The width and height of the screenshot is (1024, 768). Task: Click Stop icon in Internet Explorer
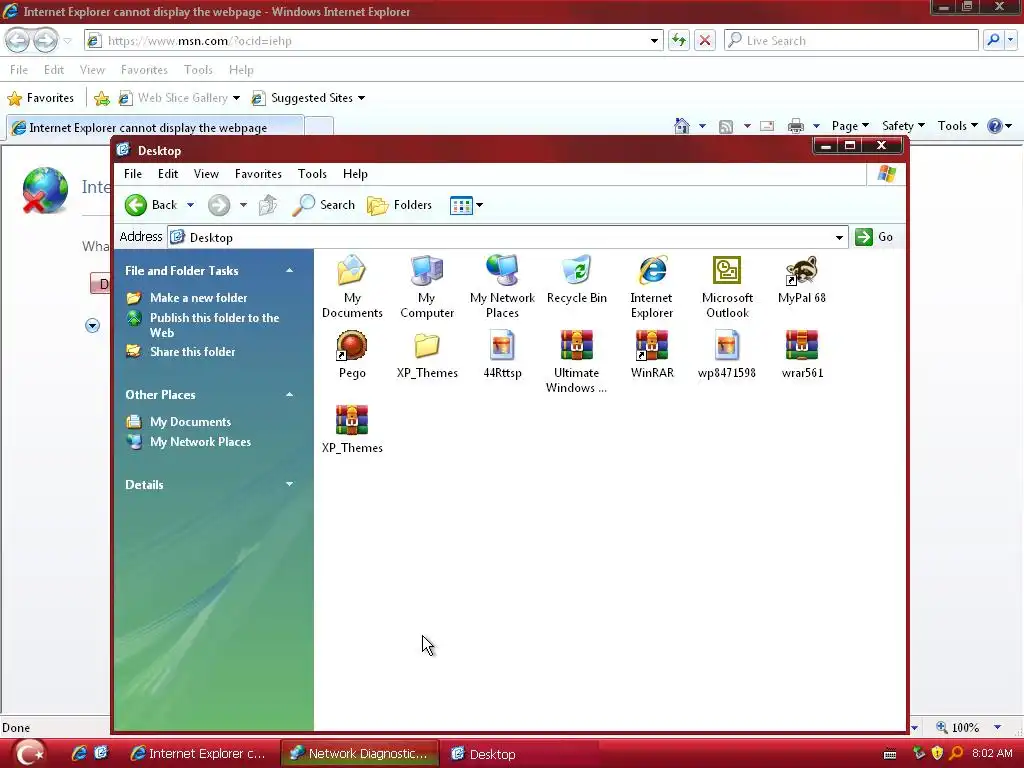[705, 40]
